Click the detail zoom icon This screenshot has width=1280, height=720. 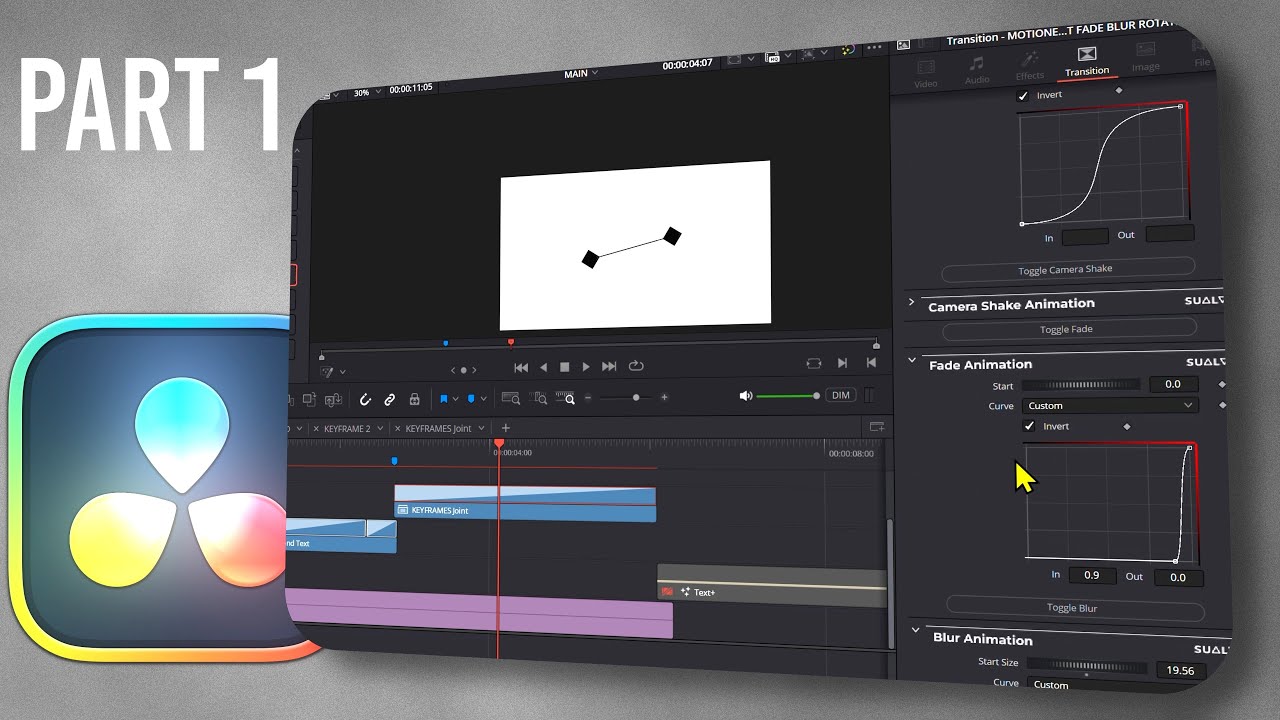[x=538, y=398]
